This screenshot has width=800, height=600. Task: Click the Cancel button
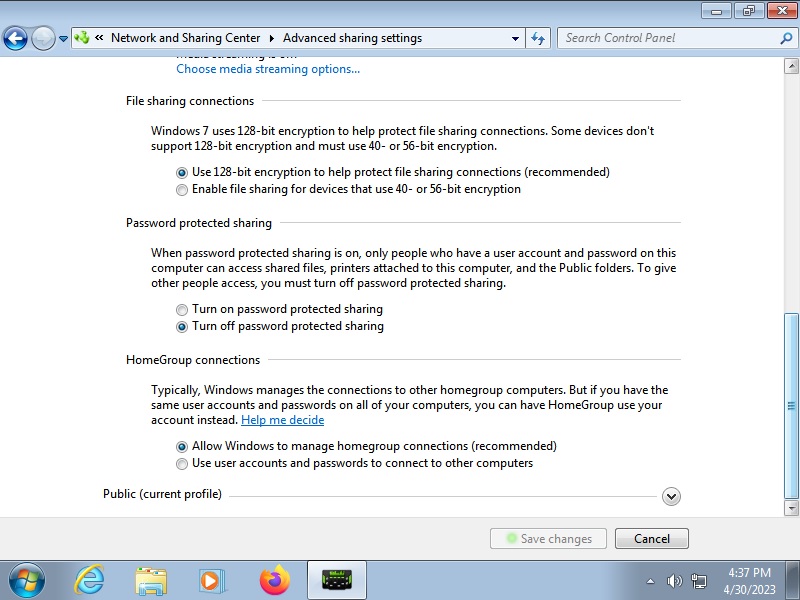652,538
